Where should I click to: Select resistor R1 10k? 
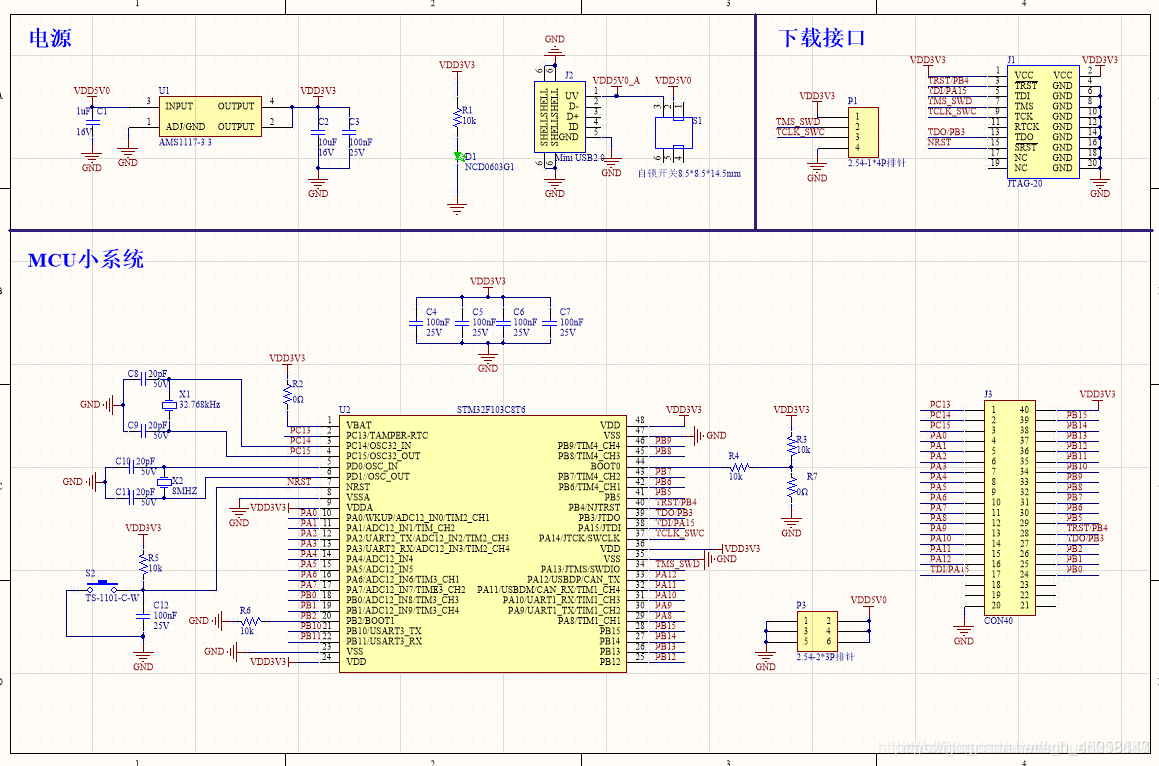pos(458,116)
